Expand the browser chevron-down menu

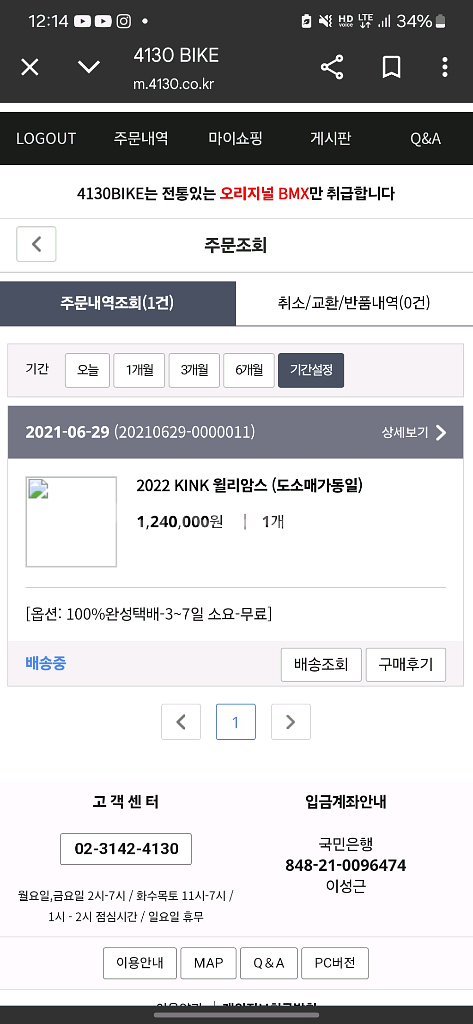point(89,67)
